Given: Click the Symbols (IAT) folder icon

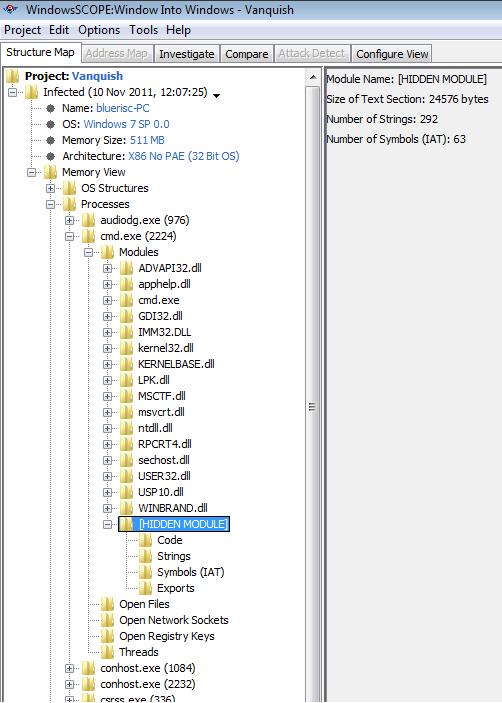Looking at the screenshot, I should tap(145, 573).
